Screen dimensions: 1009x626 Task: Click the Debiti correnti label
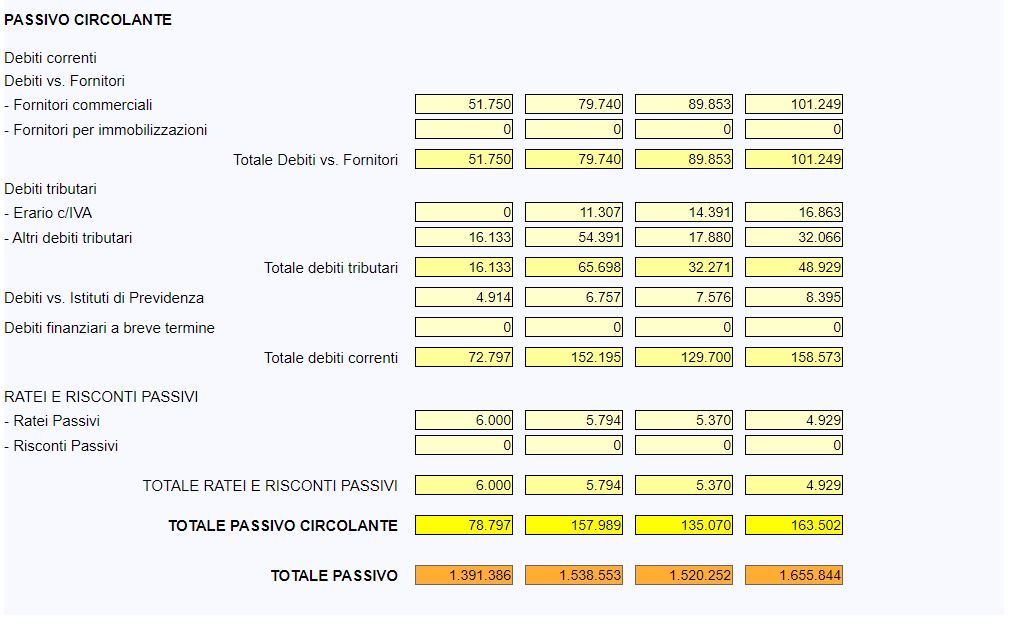click(50, 58)
